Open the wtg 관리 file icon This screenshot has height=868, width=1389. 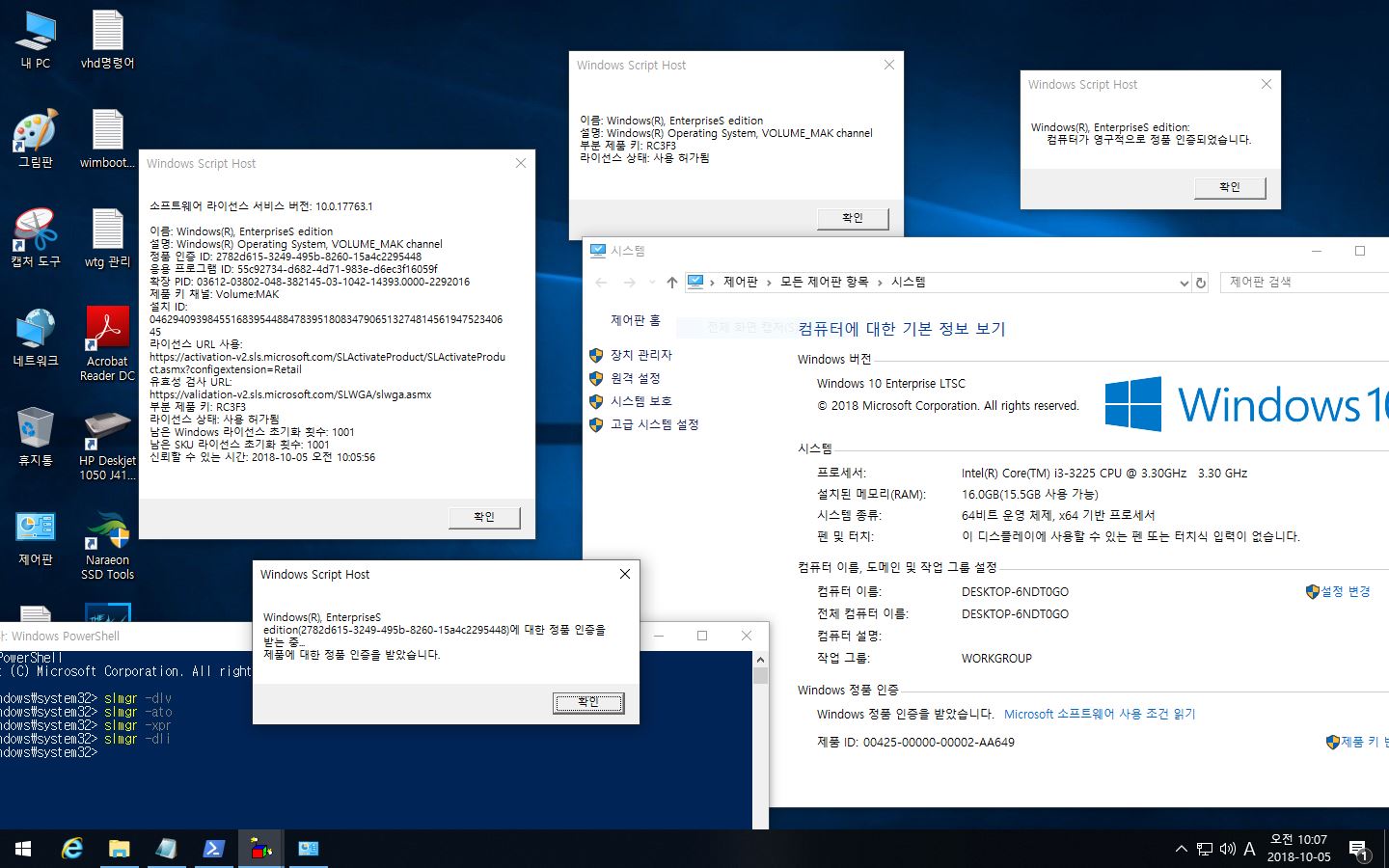[107, 238]
